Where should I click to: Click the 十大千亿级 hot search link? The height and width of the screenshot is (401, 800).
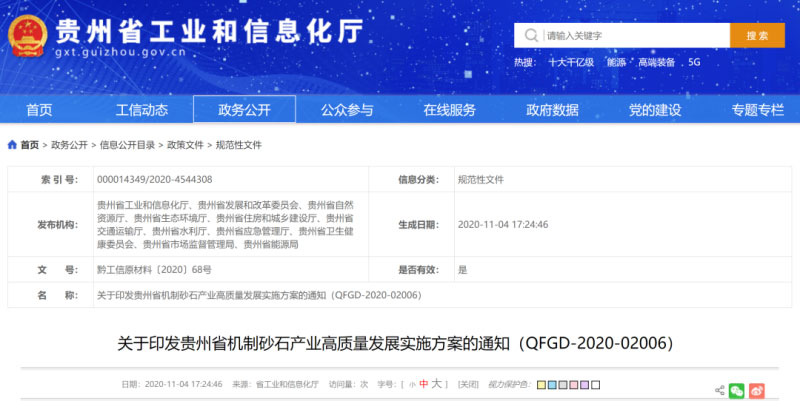tap(570, 62)
